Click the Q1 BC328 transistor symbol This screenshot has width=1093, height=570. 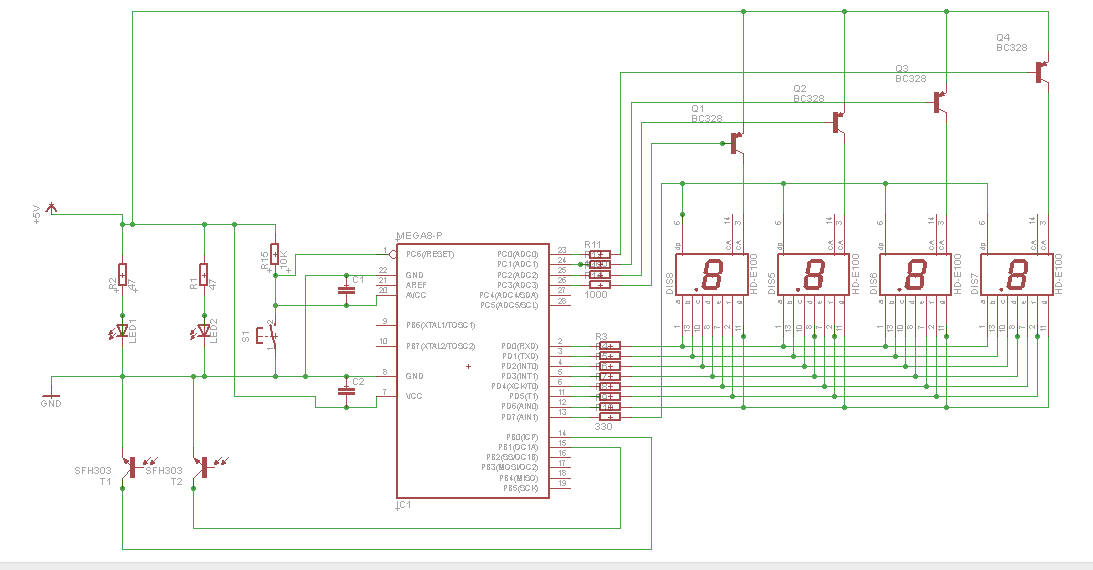pyautogui.click(x=736, y=144)
